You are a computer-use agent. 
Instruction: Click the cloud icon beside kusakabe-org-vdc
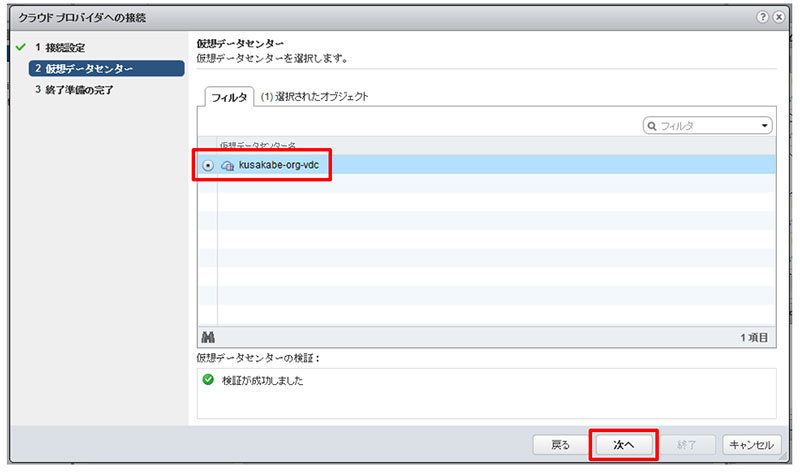click(228, 165)
